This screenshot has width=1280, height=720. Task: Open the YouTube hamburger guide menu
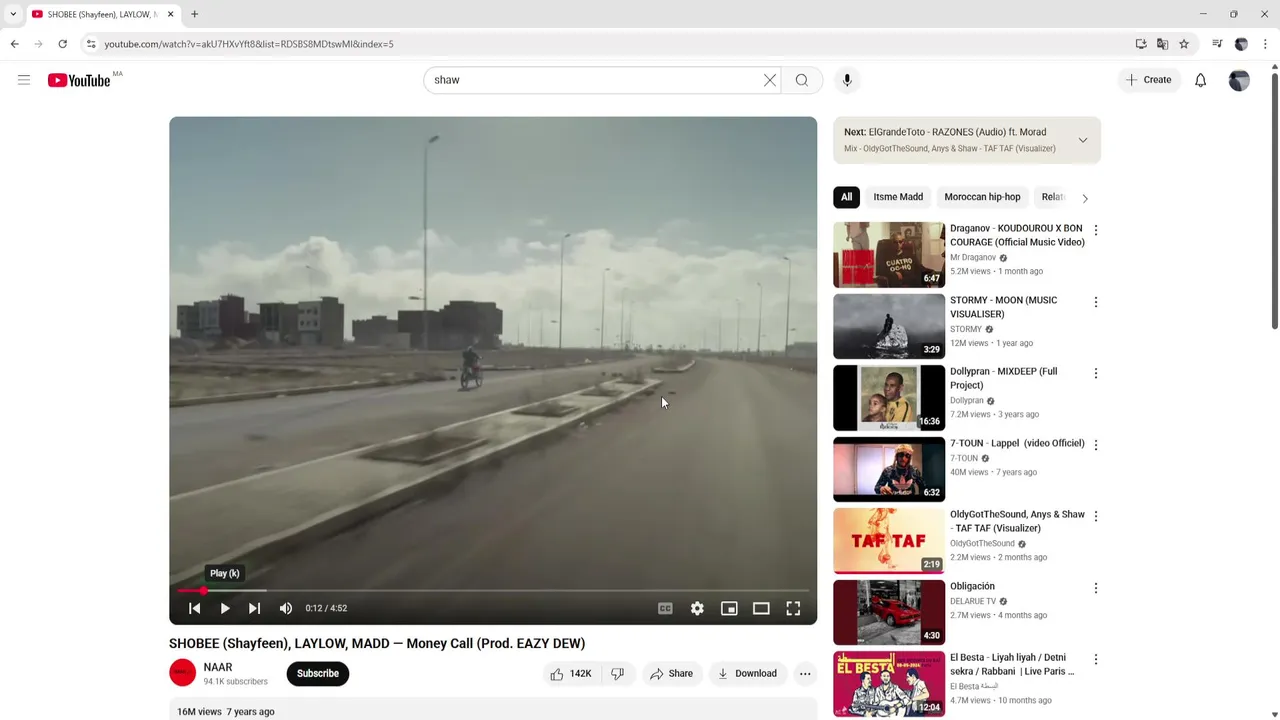pyautogui.click(x=24, y=80)
